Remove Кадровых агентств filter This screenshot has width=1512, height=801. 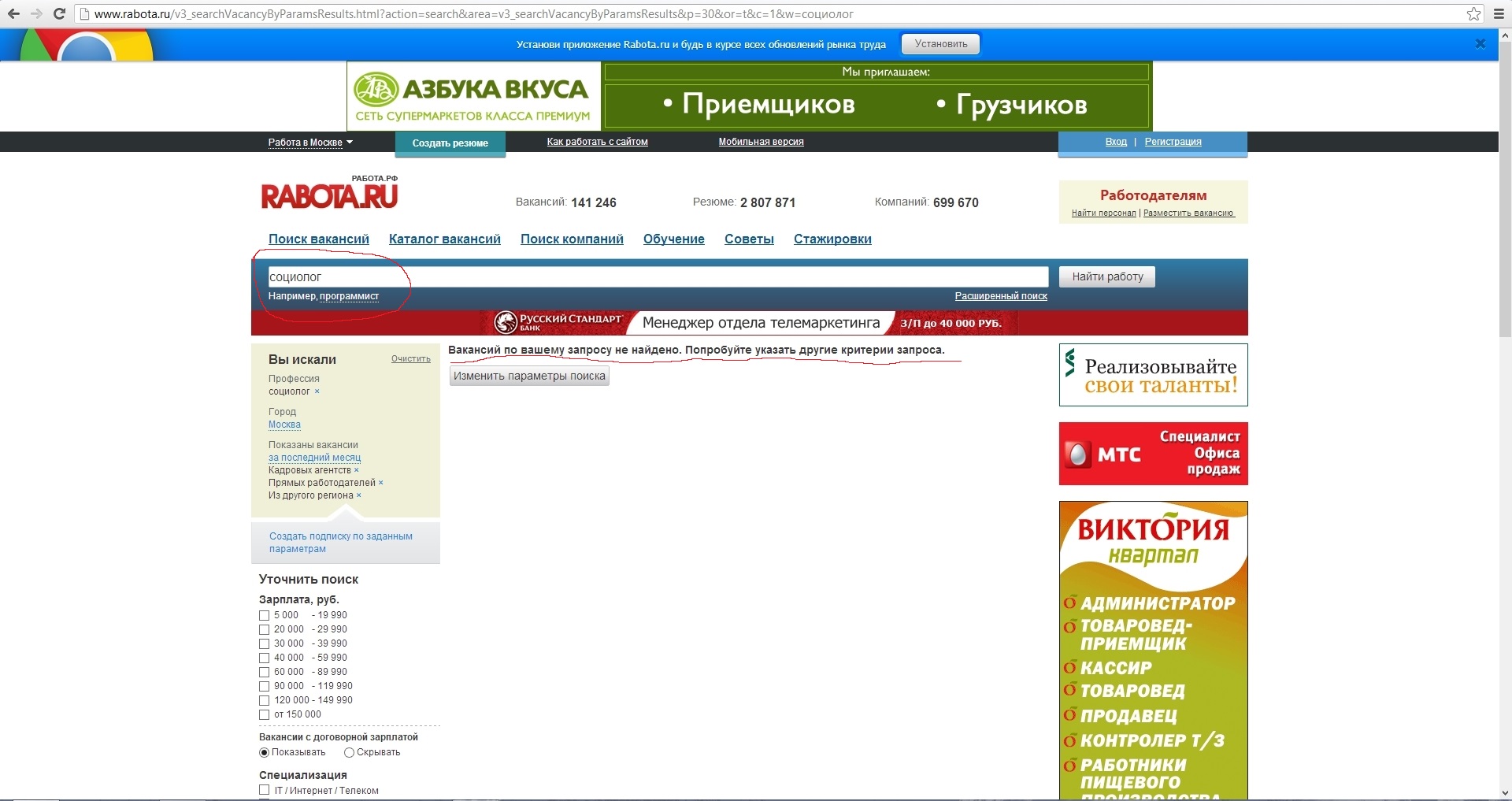[x=356, y=470]
